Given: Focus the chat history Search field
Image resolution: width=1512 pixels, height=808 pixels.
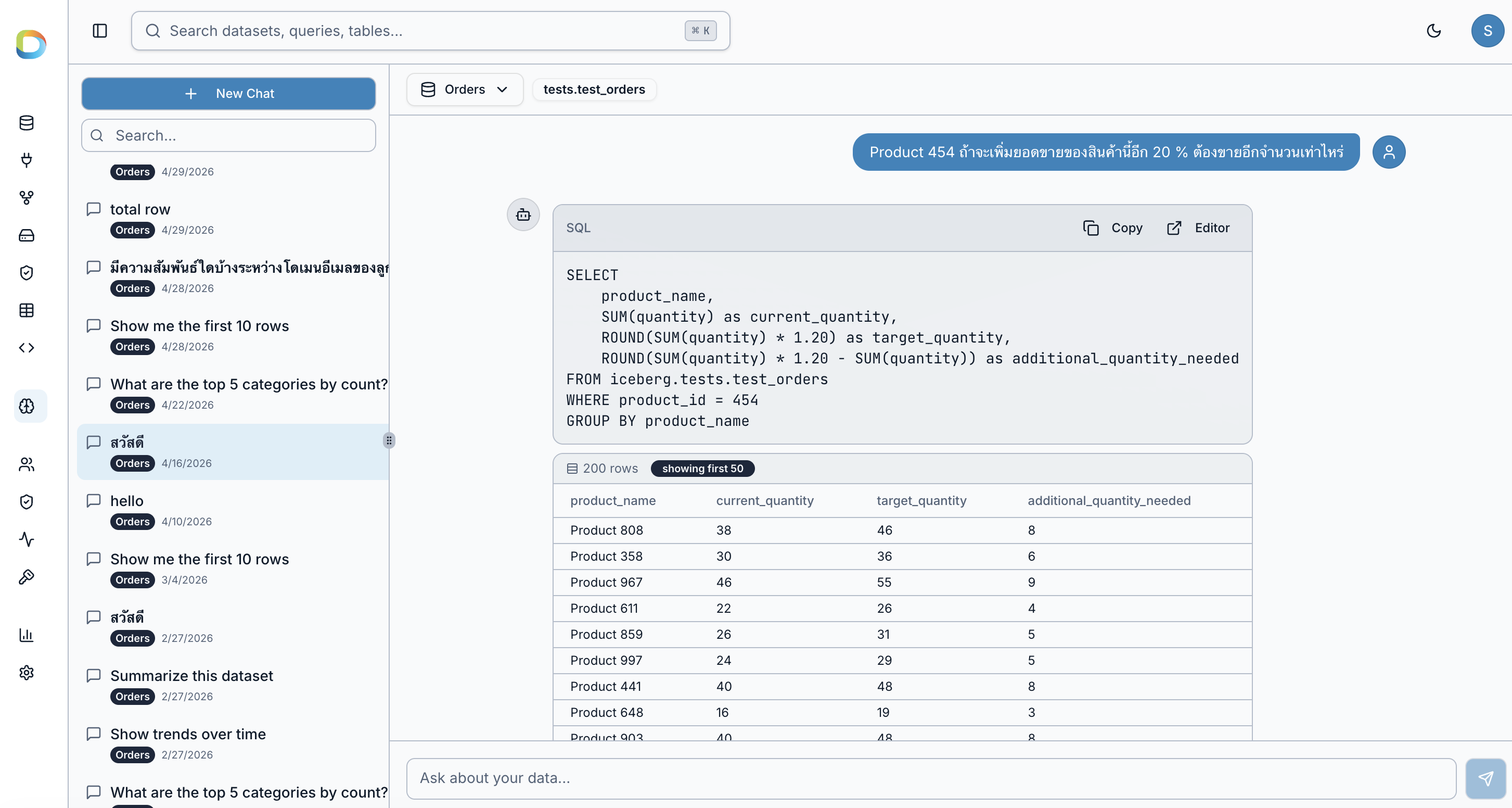Looking at the screenshot, I should point(228,136).
